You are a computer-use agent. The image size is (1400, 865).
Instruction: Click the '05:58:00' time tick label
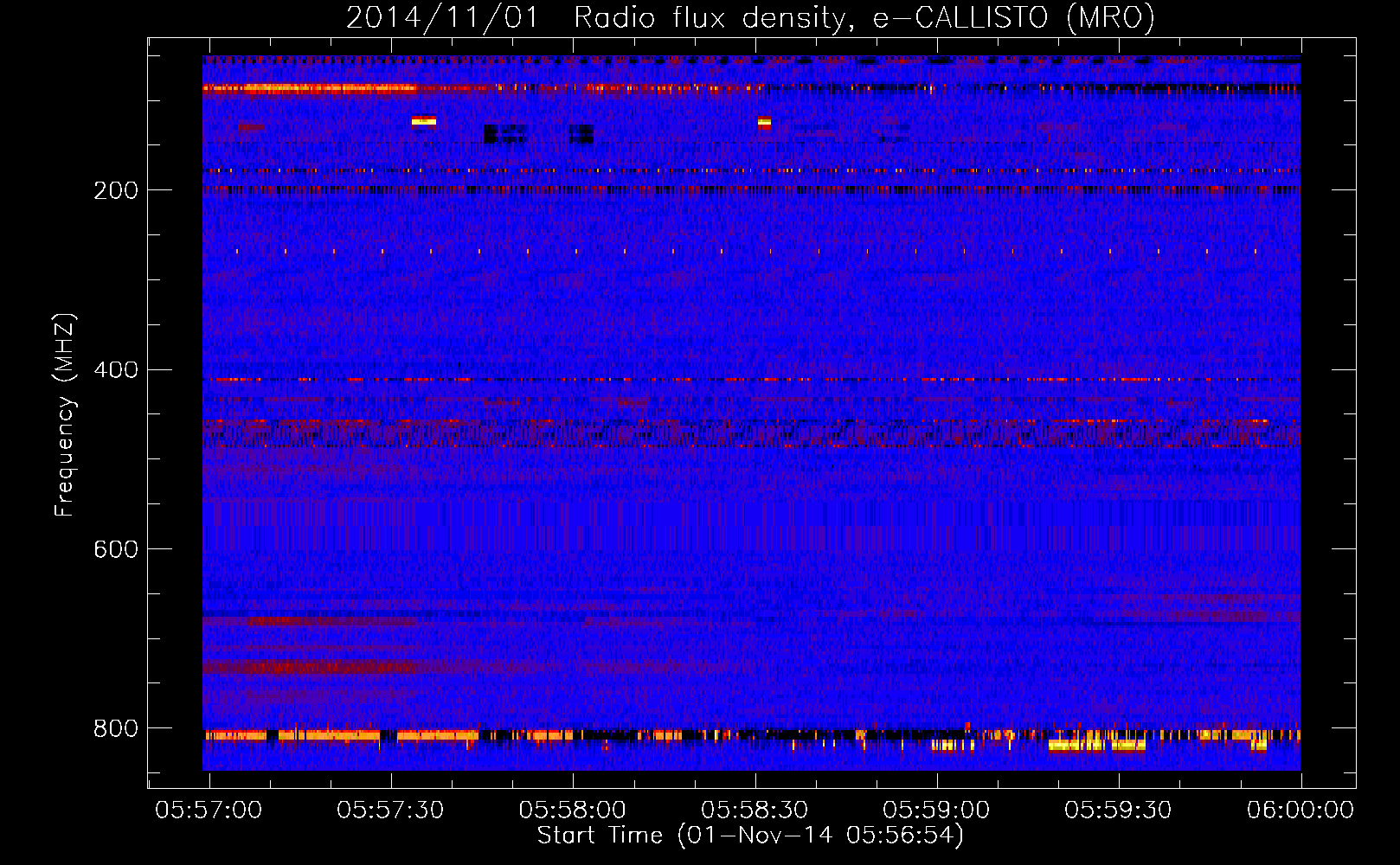tap(572, 810)
